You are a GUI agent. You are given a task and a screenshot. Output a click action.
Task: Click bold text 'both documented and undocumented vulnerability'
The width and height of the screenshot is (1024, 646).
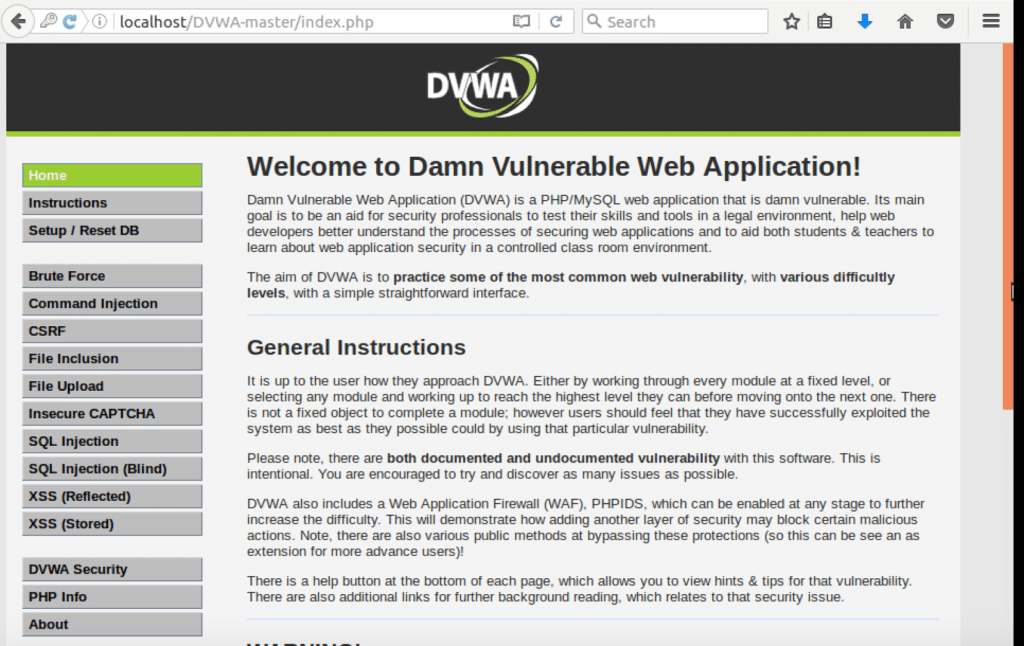(x=553, y=458)
